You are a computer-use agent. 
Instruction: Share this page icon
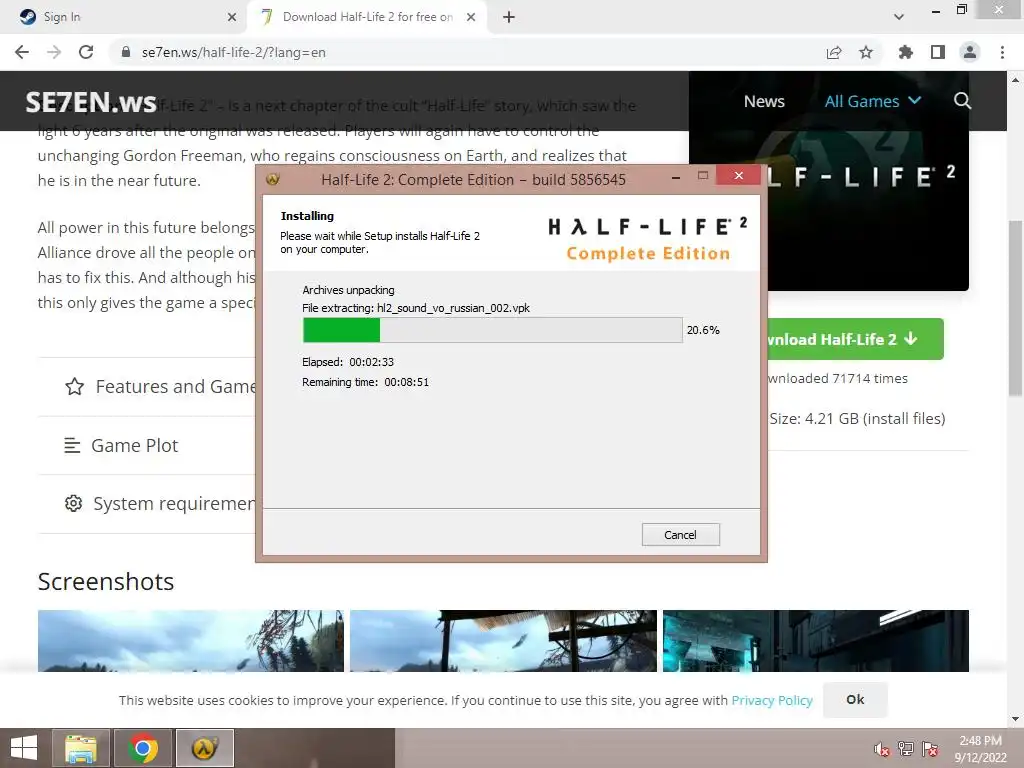(833, 52)
